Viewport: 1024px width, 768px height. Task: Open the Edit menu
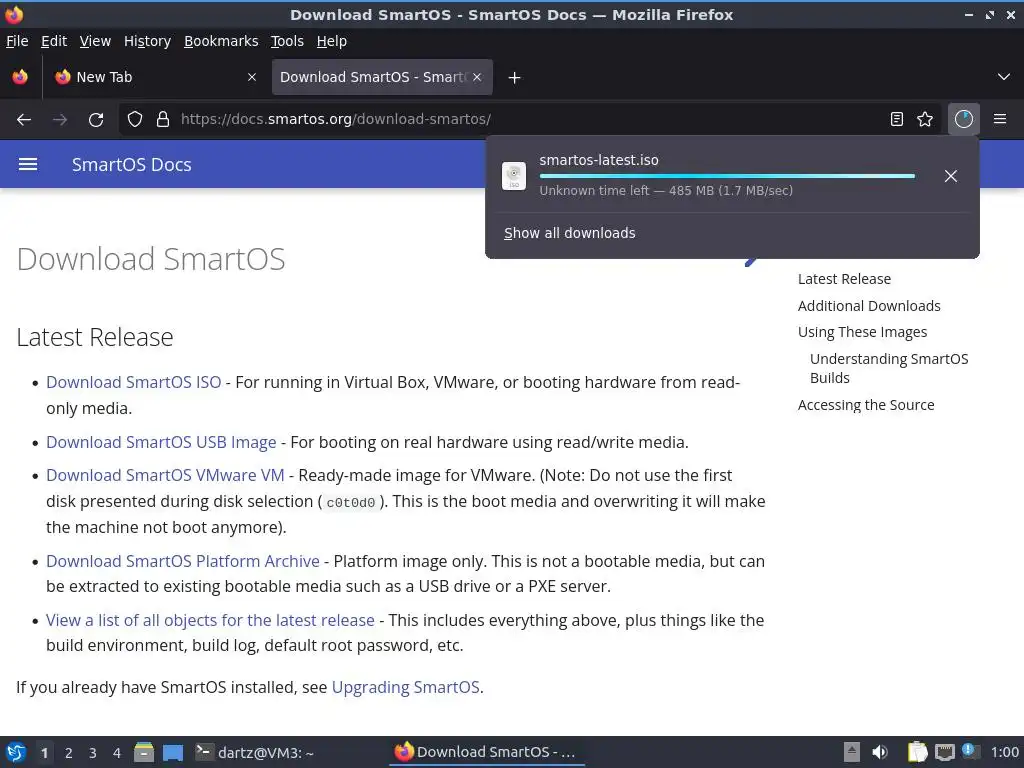point(54,41)
